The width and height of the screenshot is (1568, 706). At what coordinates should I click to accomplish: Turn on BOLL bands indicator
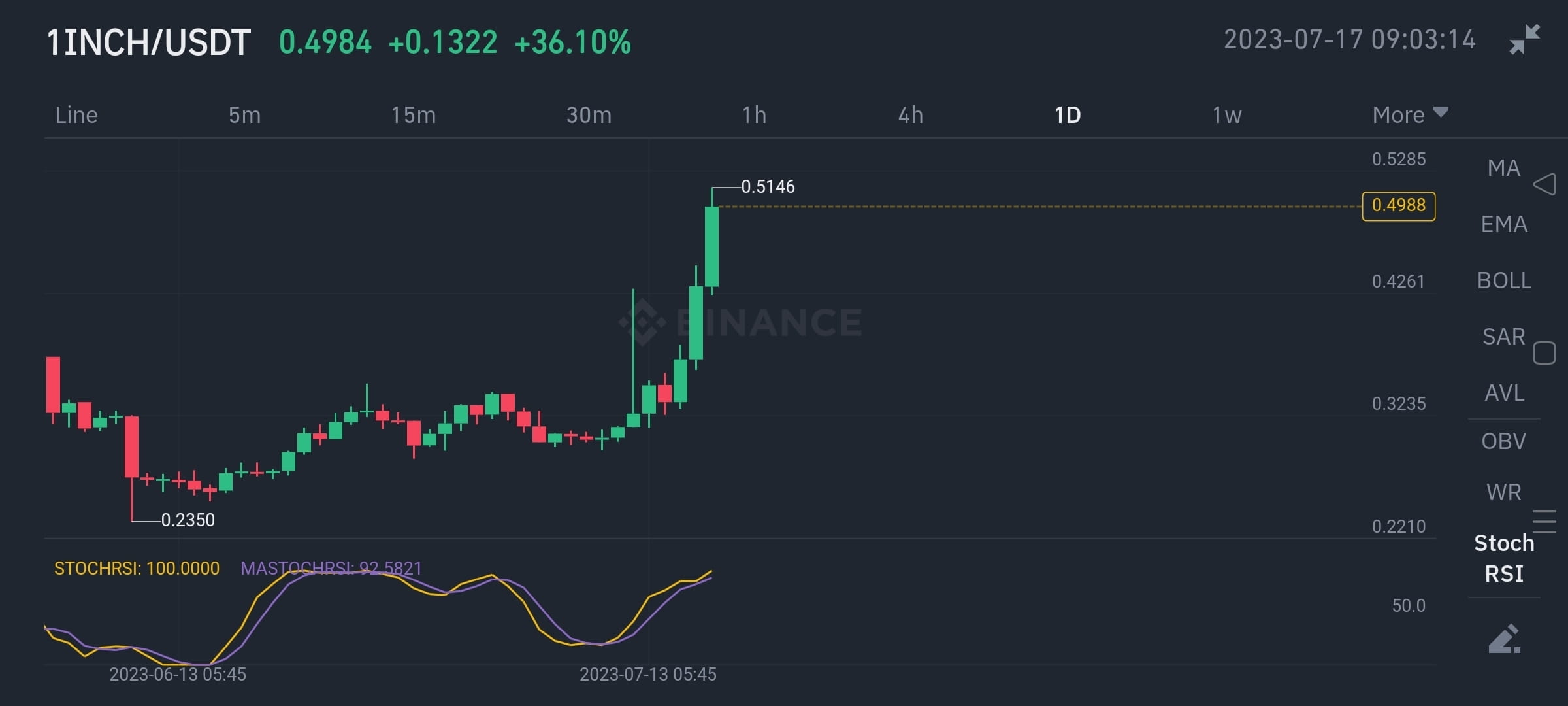pos(1503,280)
